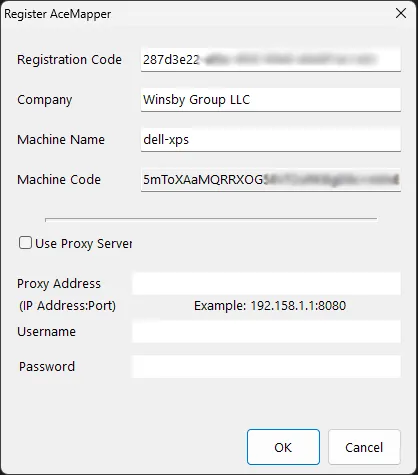Viewport: 418px width, 475px height.
Task: Click the Username label
Action: point(46,332)
